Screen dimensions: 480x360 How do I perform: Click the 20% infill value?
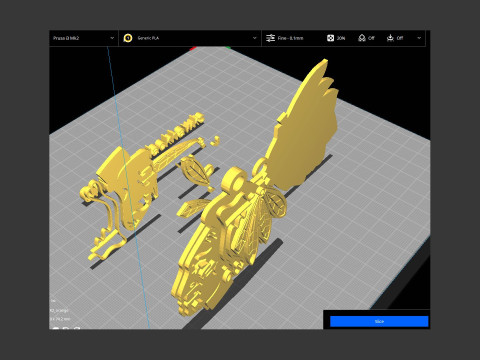(x=341, y=38)
